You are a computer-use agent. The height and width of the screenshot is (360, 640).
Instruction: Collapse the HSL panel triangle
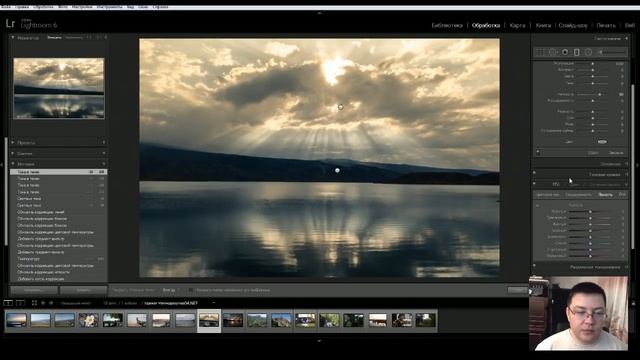[627, 184]
